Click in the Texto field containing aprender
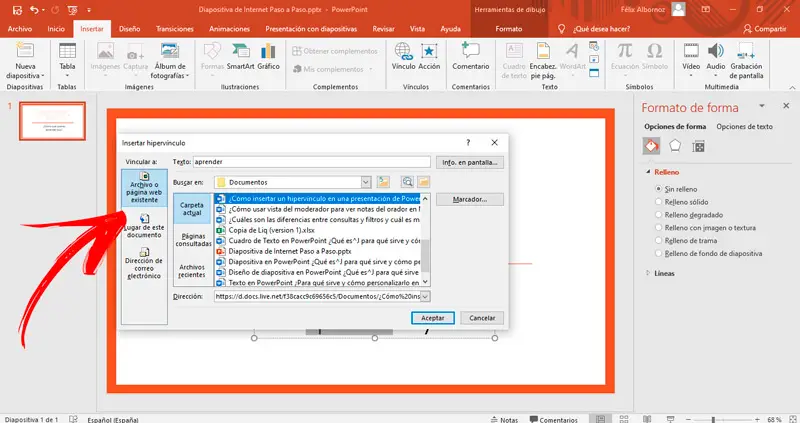Viewport: 800px width, 423px height. click(312, 162)
